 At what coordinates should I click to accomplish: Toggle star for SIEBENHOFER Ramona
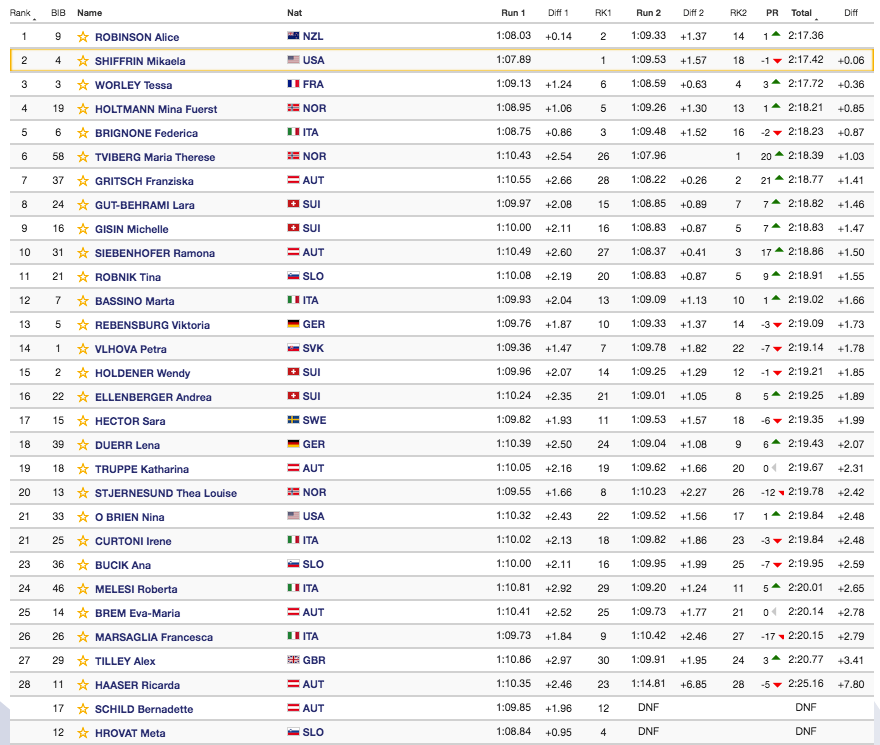coord(83,253)
